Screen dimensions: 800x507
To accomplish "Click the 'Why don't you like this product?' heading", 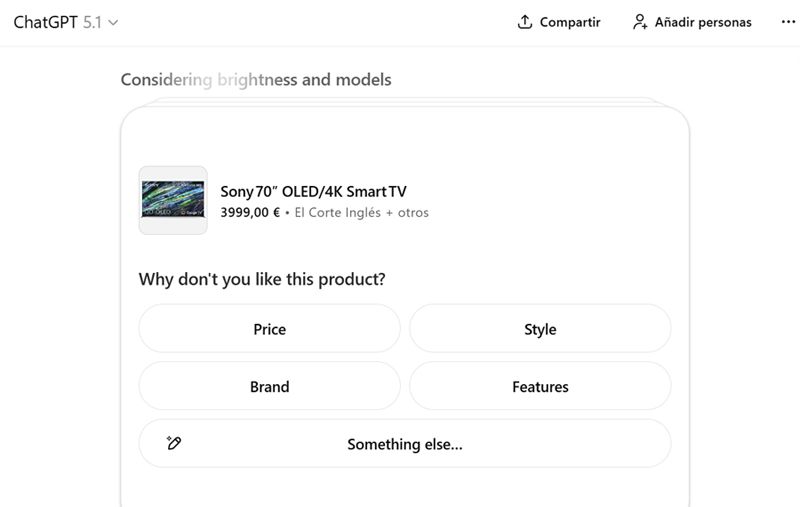I will click(x=262, y=279).
